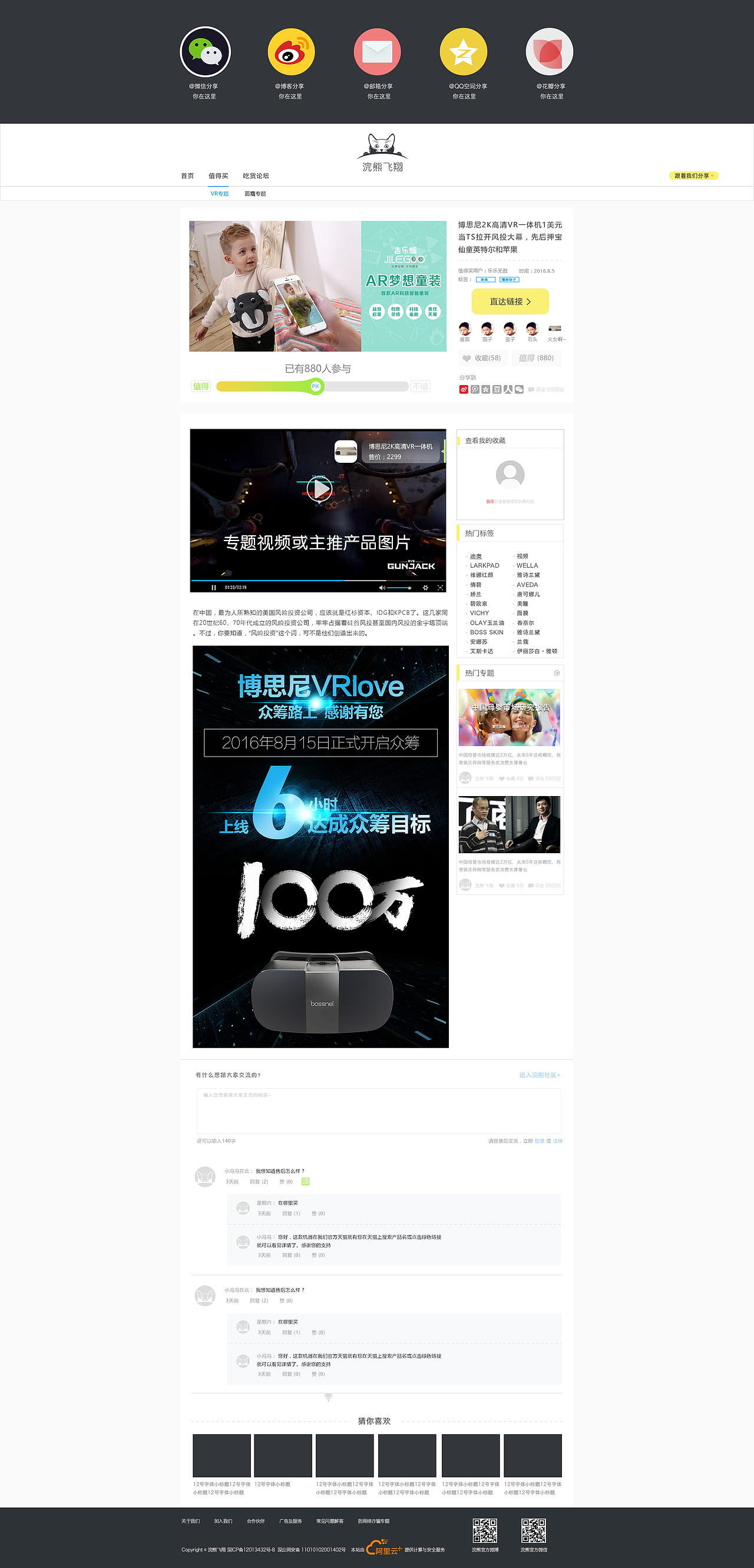
Task: Switch to the VR专题 sub-tab
Action: point(219,194)
